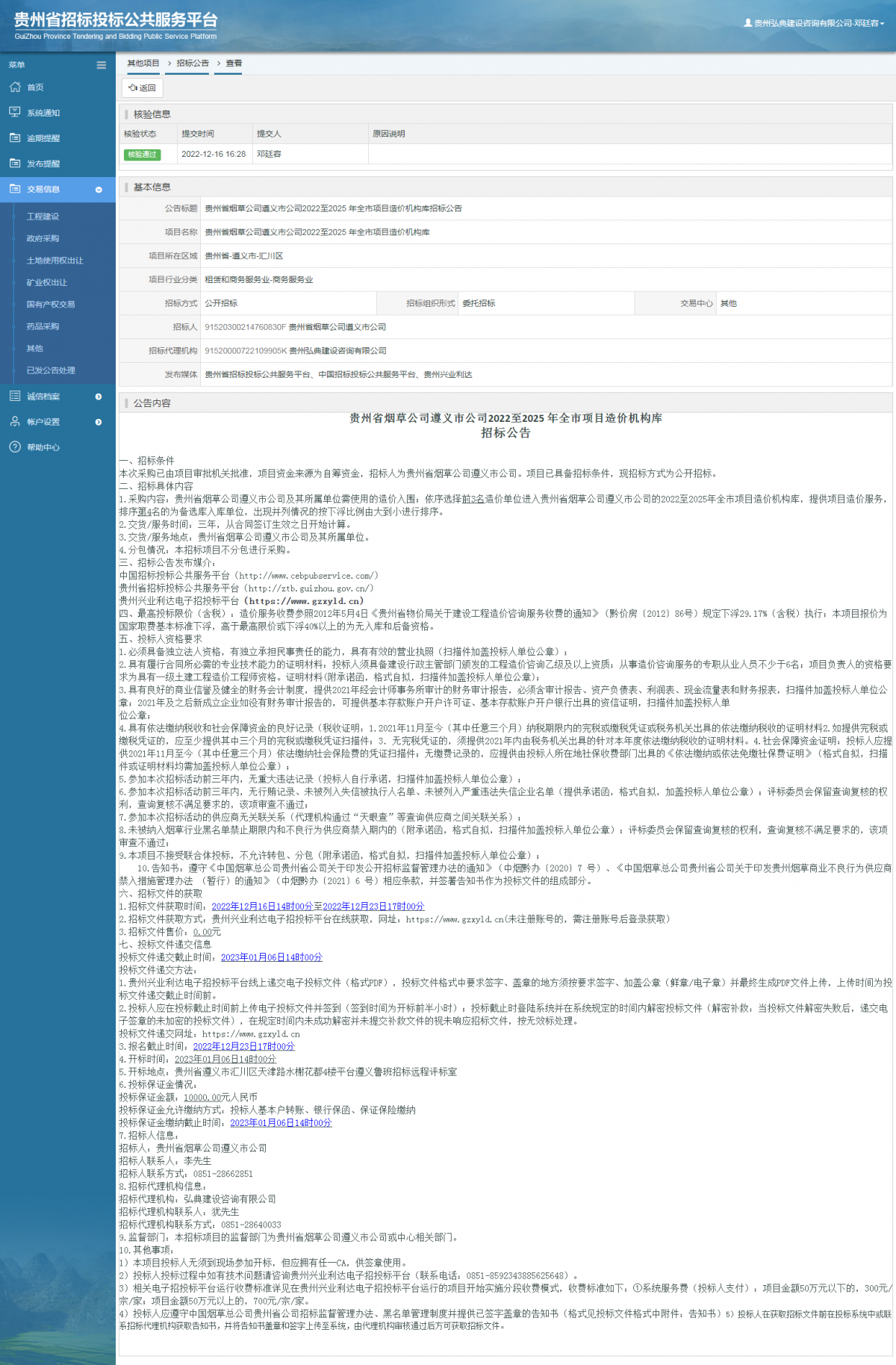Click the submitter name 邓廷容 in table
The height and width of the screenshot is (1365, 896).
pos(269,154)
